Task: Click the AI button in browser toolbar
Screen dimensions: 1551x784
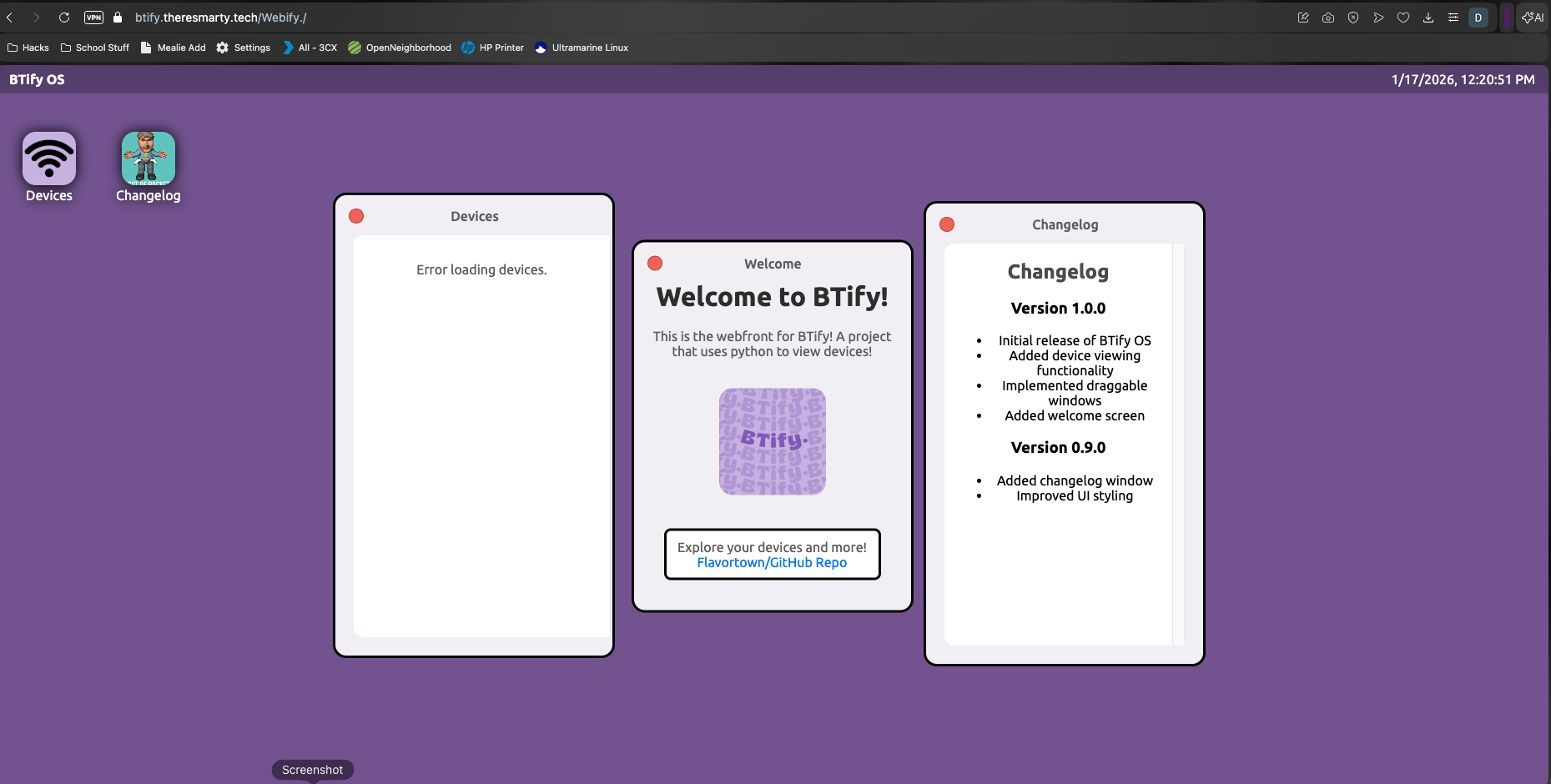Action: (x=1533, y=18)
